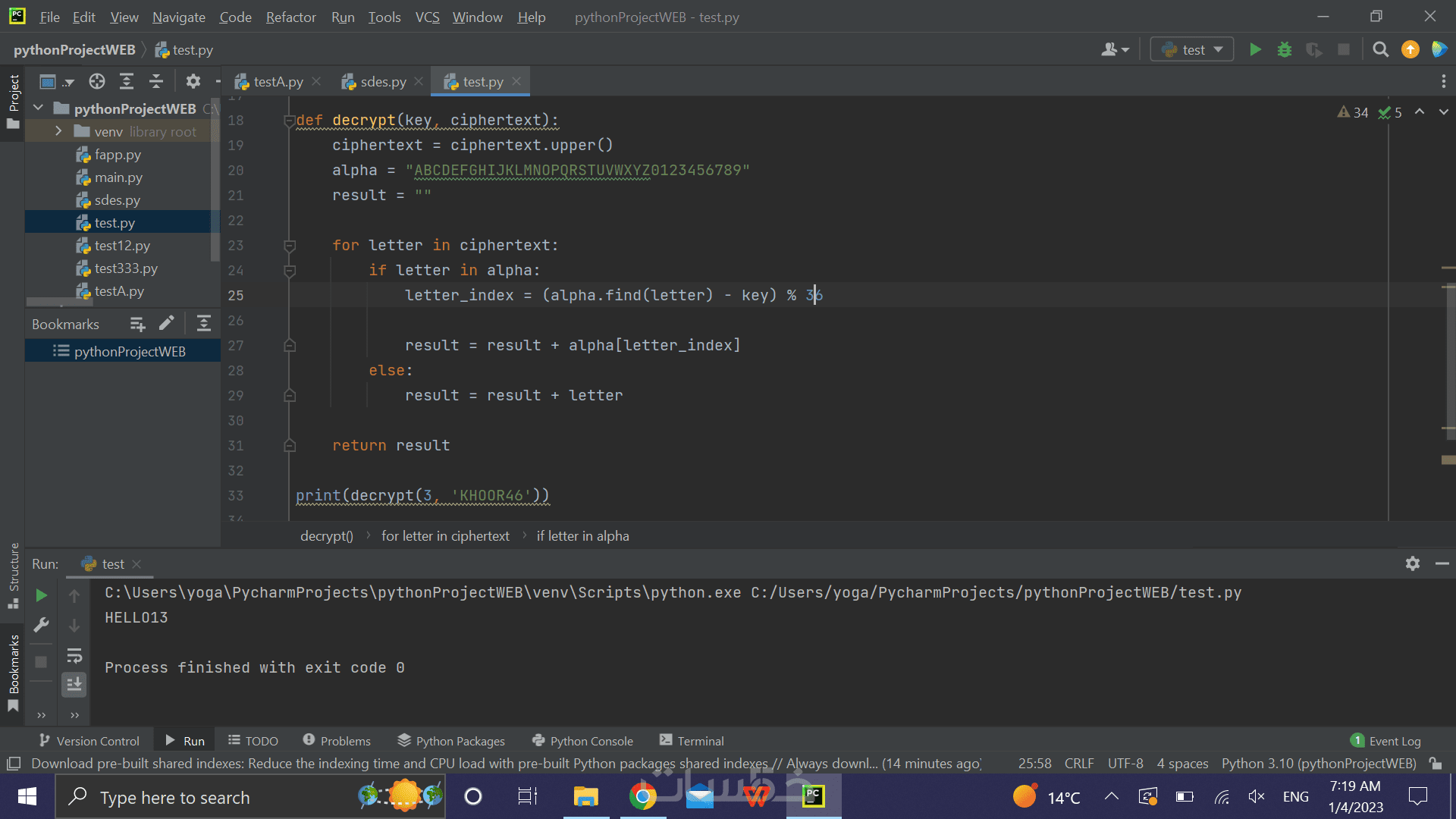
Task: Click the Select Opened File crosshair icon
Action: pyautogui.click(x=96, y=81)
